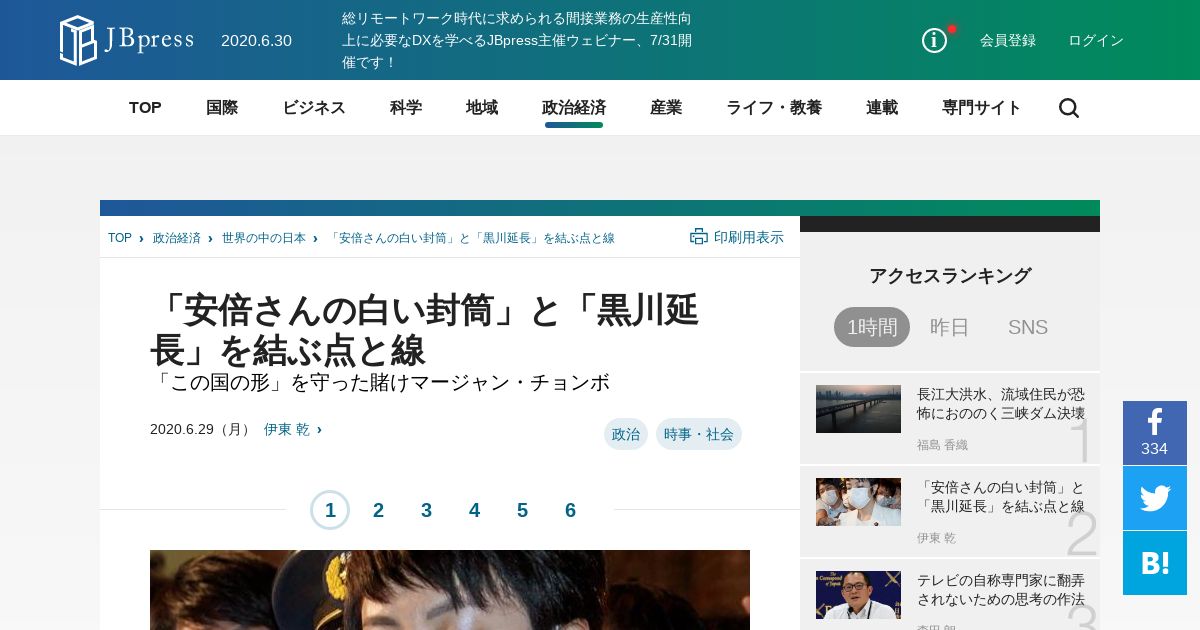This screenshot has height=630, width=1200.
Task: Select the 時事・社会 tag
Action: click(699, 434)
